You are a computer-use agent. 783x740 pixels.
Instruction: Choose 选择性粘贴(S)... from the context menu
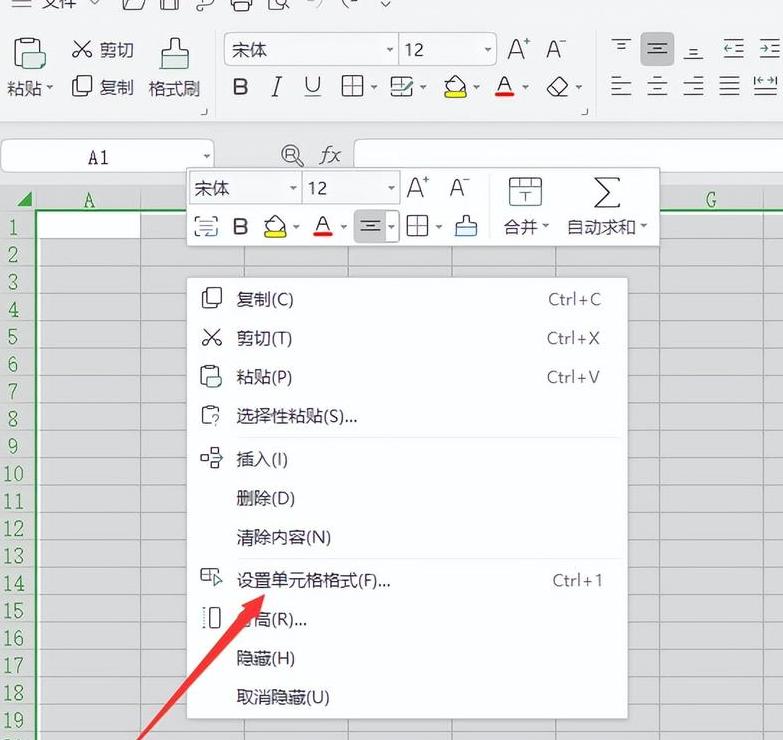click(x=407, y=415)
